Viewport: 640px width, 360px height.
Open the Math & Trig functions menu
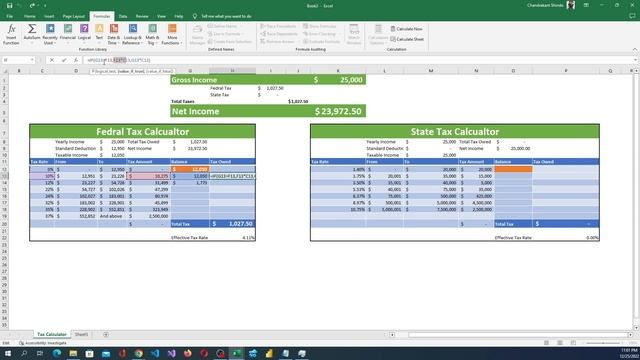click(x=152, y=34)
